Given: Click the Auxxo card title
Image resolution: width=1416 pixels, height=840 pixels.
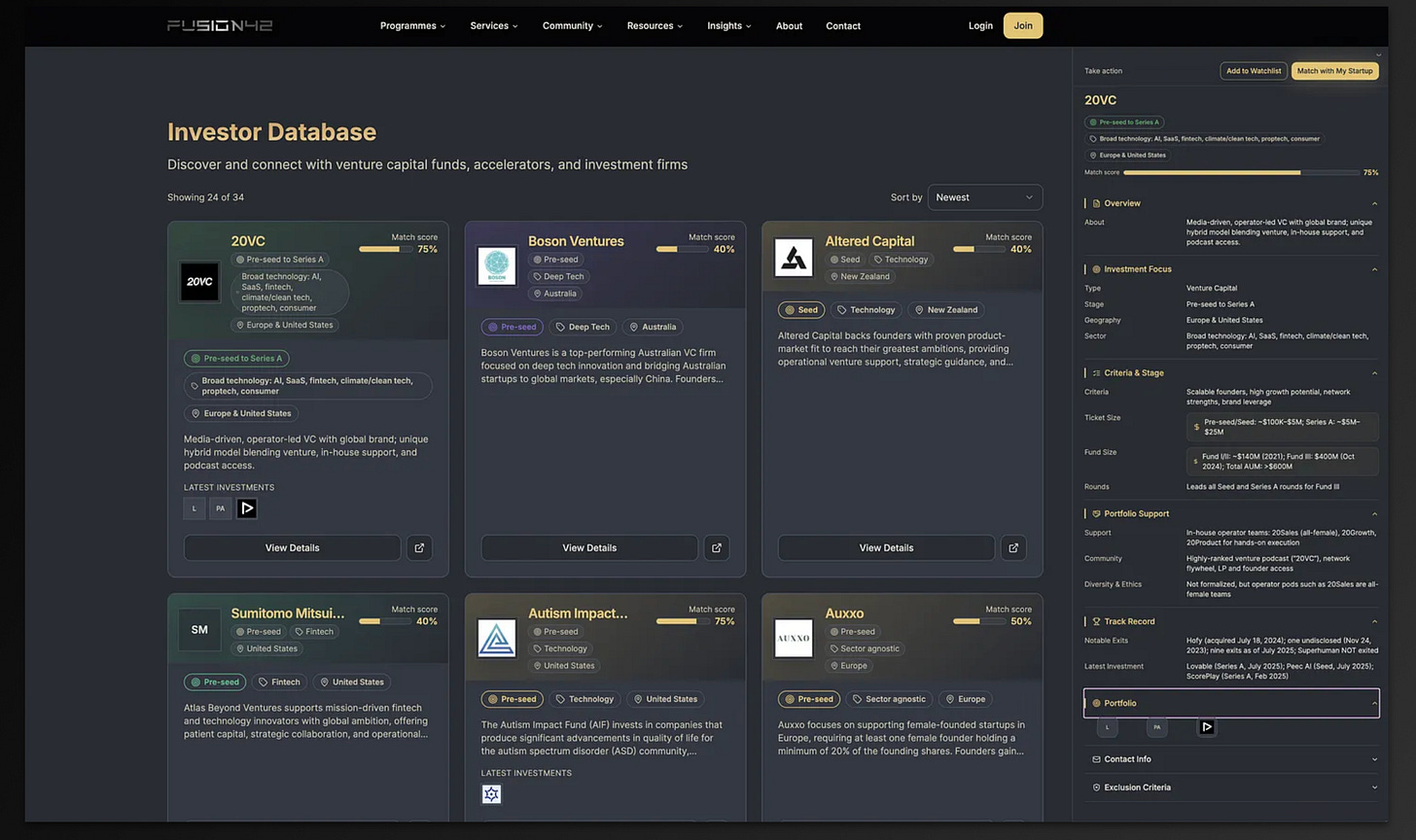Looking at the screenshot, I should point(844,613).
